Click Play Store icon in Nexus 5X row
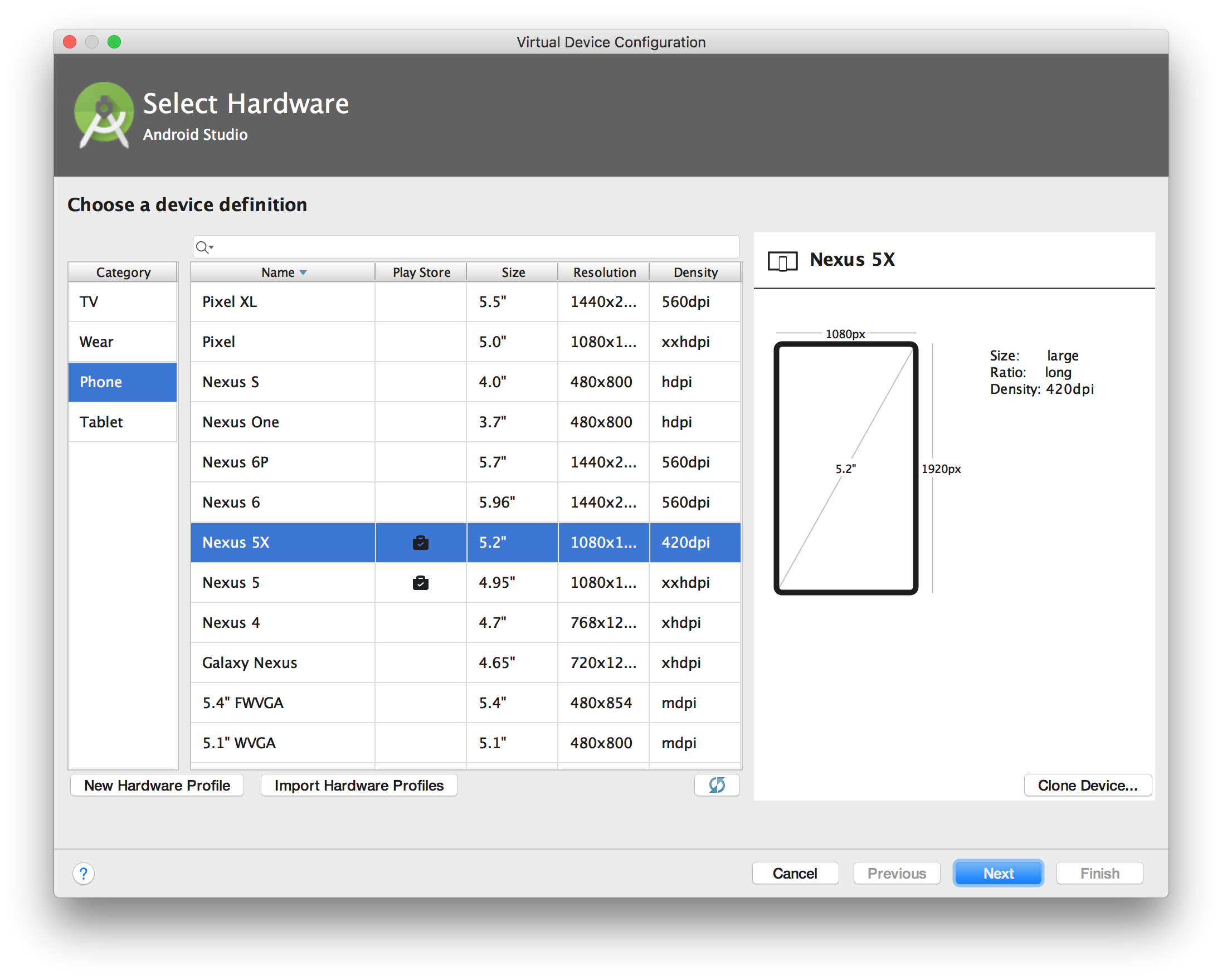Image resolution: width=1222 pixels, height=980 pixels. tap(421, 543)
